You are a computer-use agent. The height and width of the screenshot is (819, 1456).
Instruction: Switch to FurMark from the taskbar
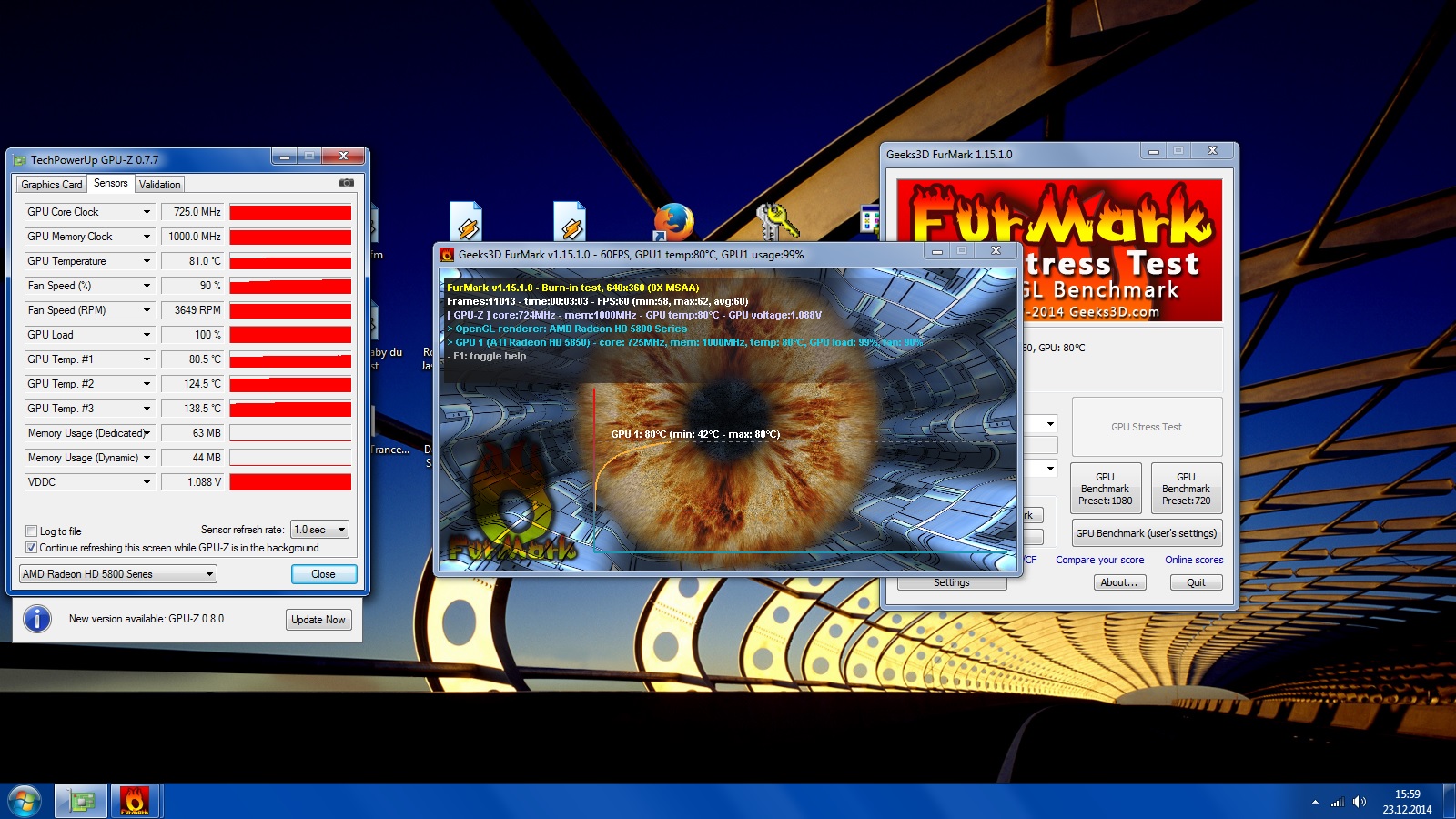[135, 802]
